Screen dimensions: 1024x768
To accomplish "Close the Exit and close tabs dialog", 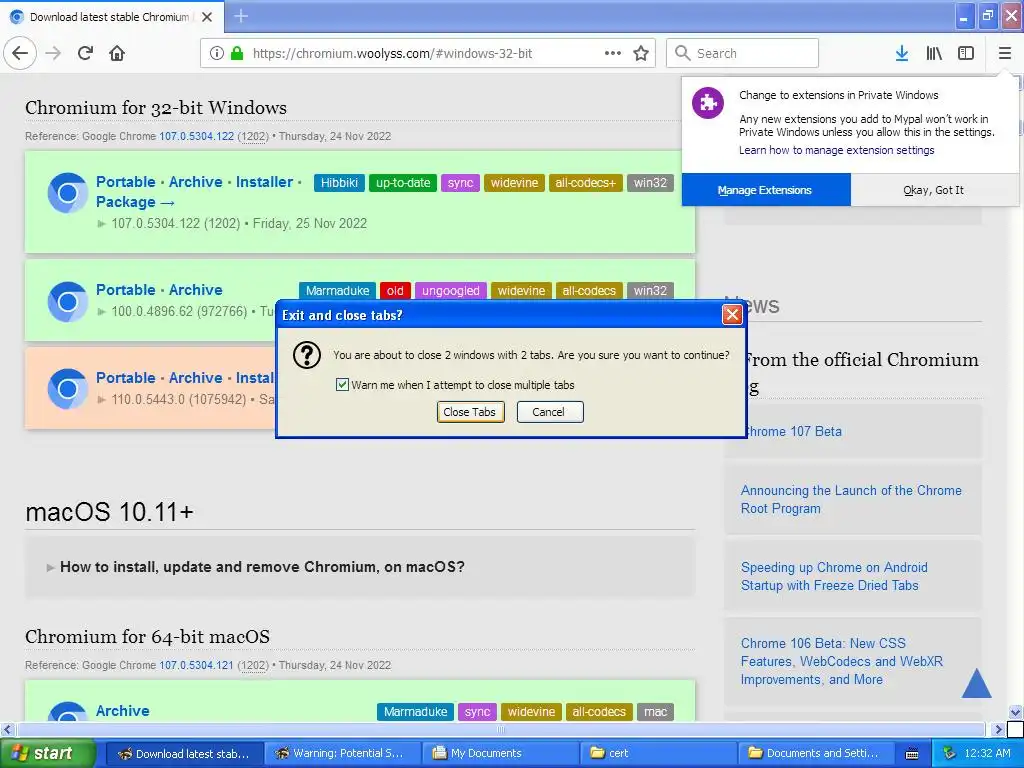I will (732, 315).
